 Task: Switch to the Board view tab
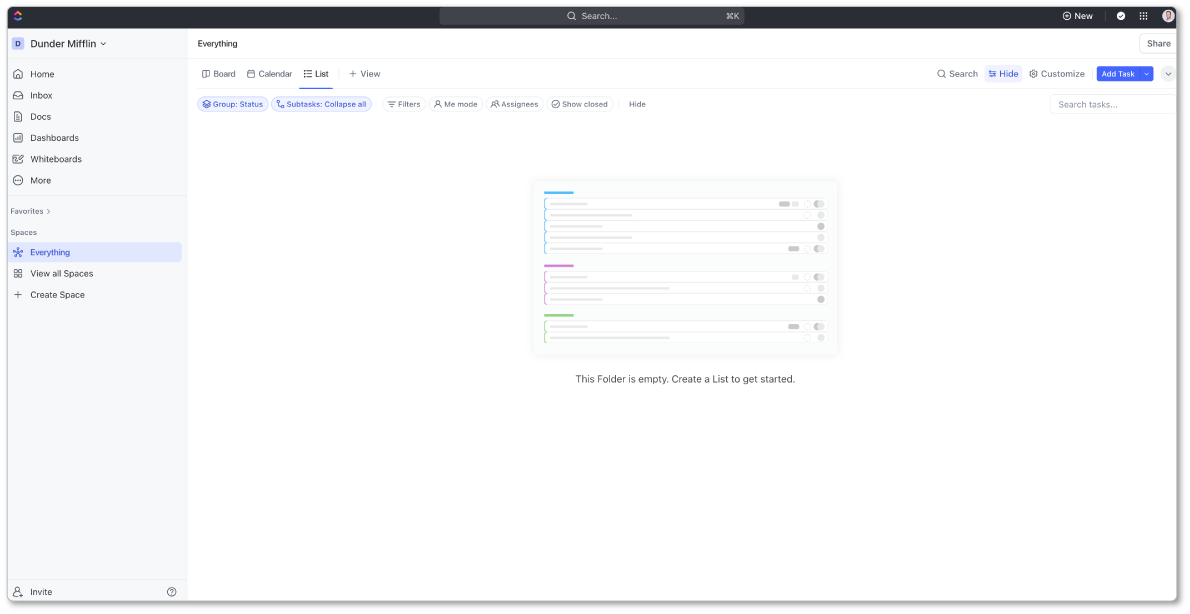click(218, 73)
